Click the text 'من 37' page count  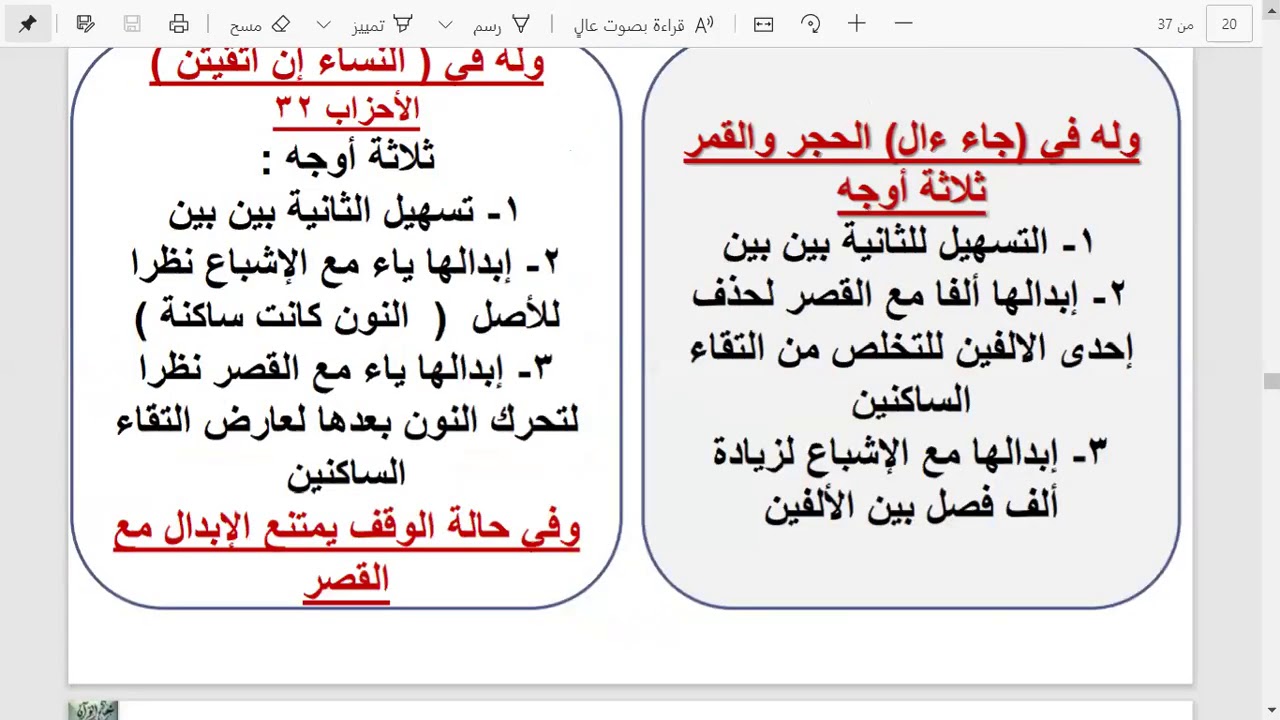(x=1176, y=24)
